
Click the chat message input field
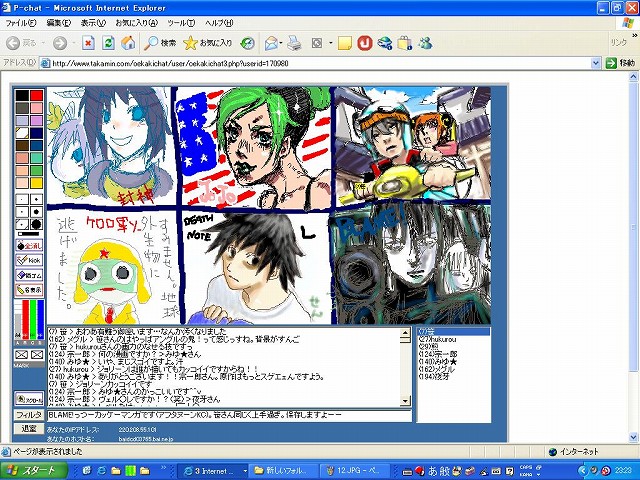click(x=229, y=416)
